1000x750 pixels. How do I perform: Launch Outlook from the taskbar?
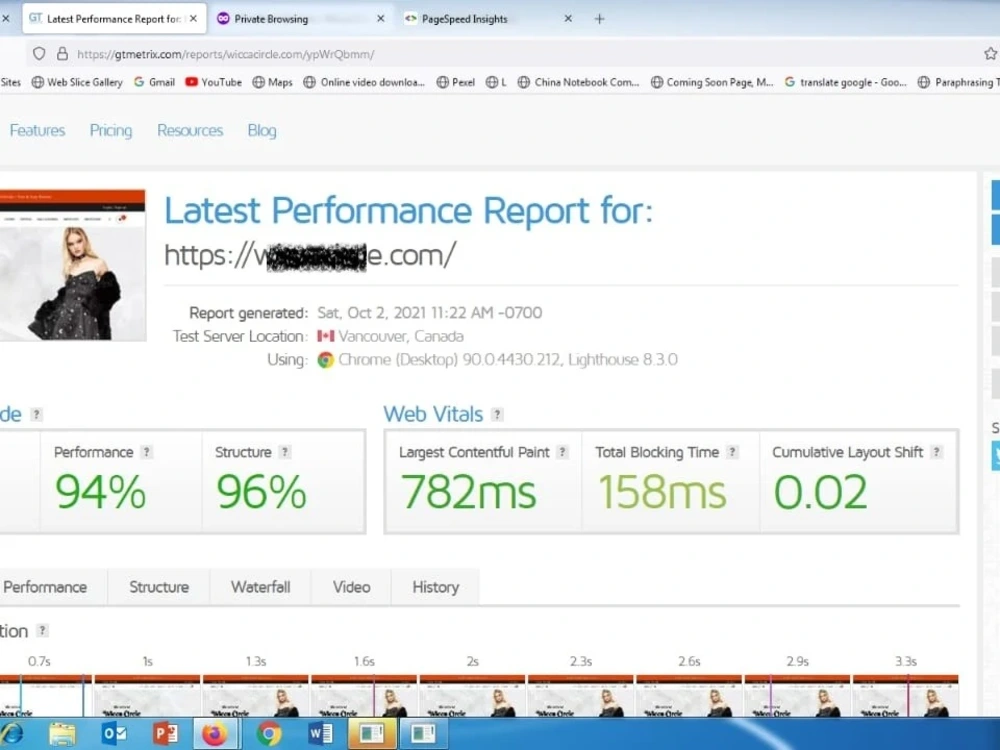(x=115, y=734)
